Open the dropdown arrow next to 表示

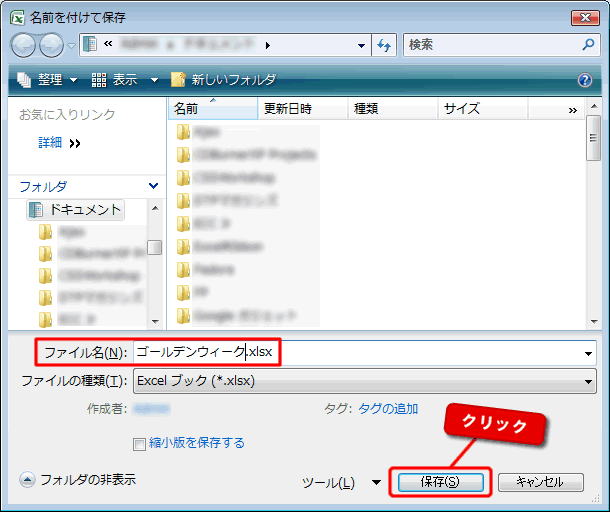pyautogui.click(x=154, y=80)
